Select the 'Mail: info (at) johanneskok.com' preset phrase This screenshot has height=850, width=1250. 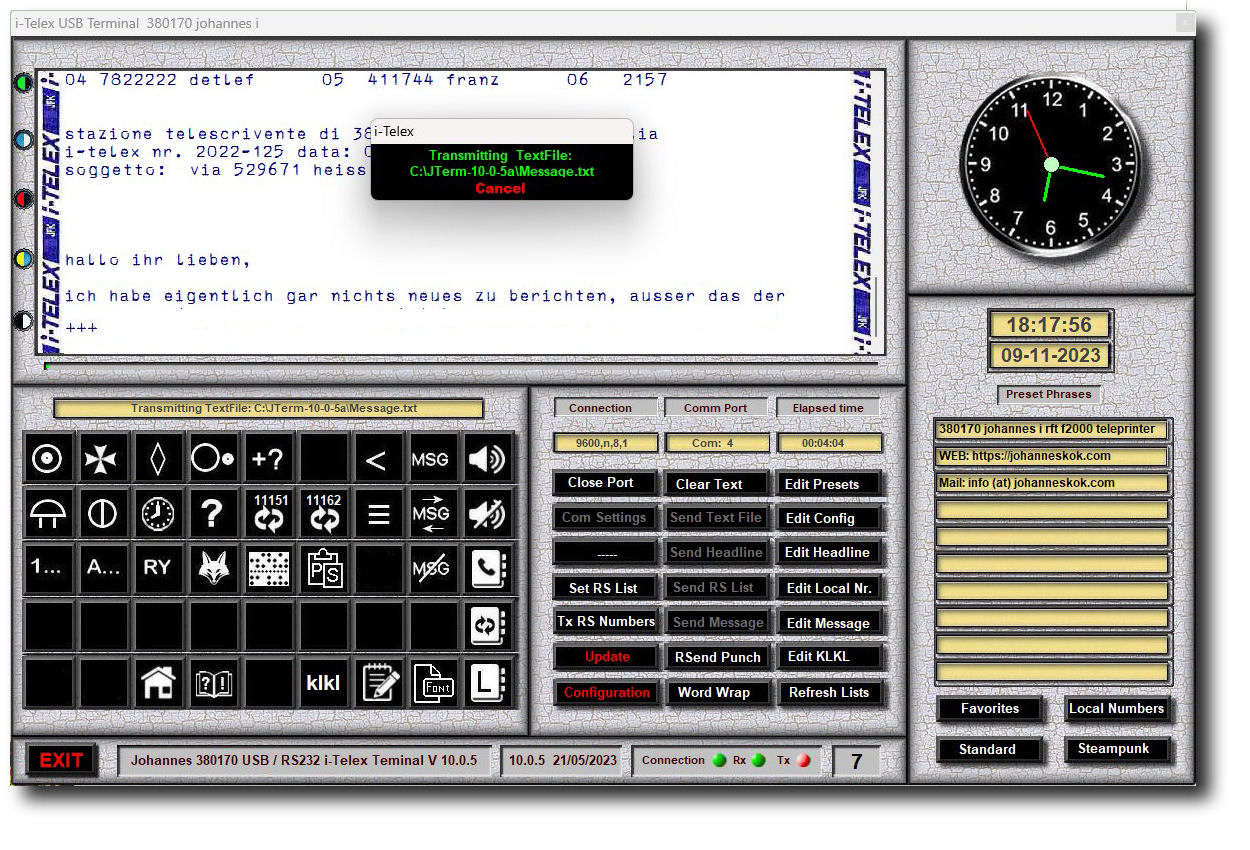click(x=1052, y=483)
